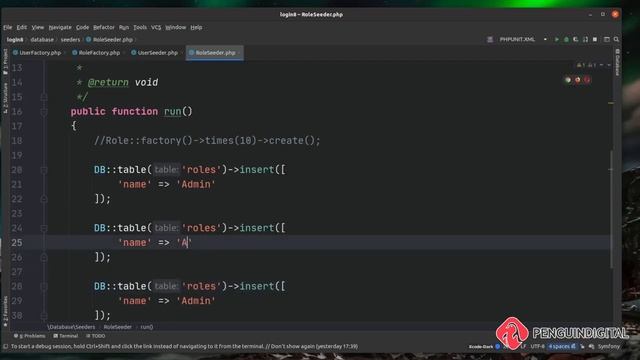This screenshot has height=360, width=640.
Task: Start debugging with the green bug icon
Action: [x=566, y=40]
